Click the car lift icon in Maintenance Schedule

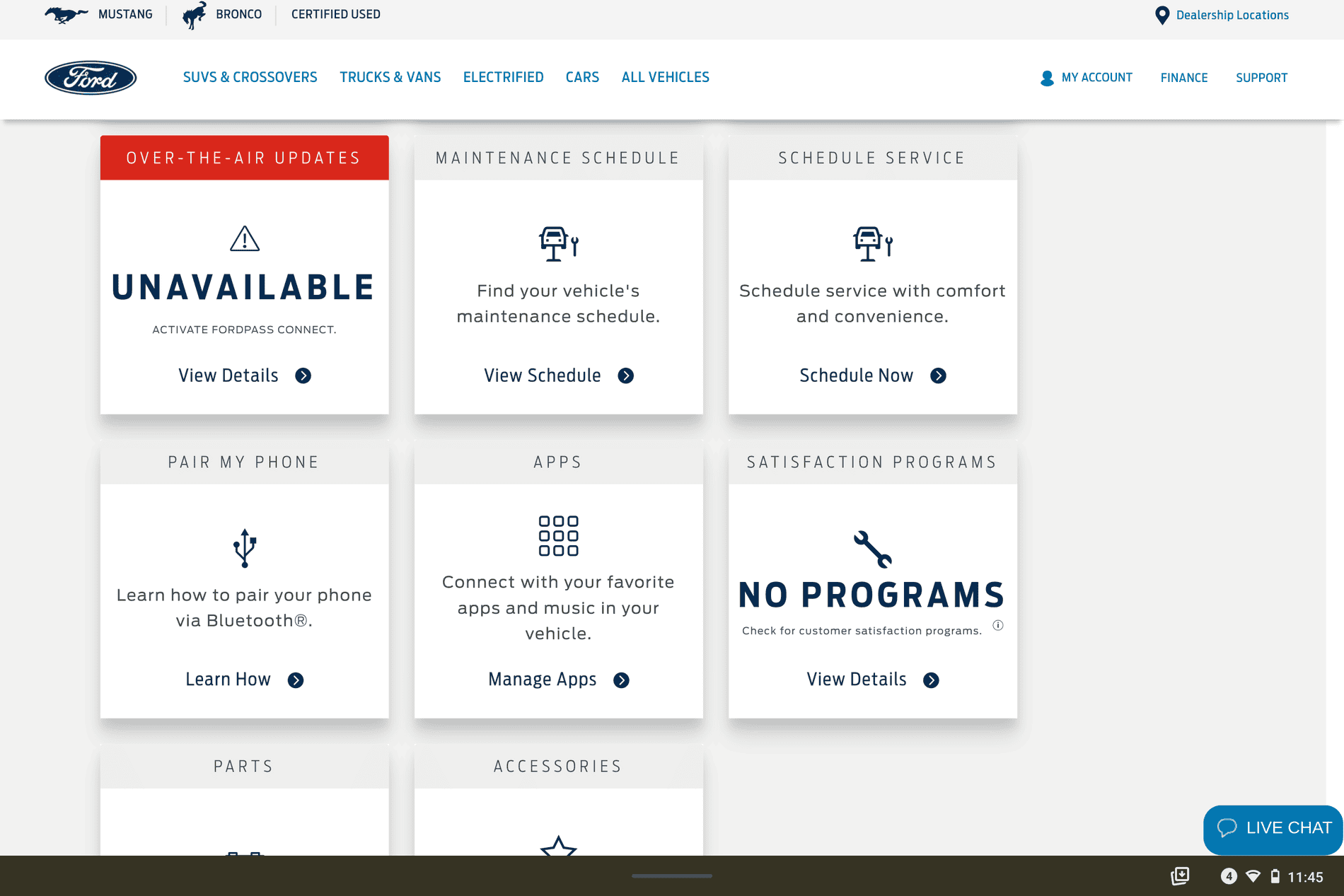point(559,244)
